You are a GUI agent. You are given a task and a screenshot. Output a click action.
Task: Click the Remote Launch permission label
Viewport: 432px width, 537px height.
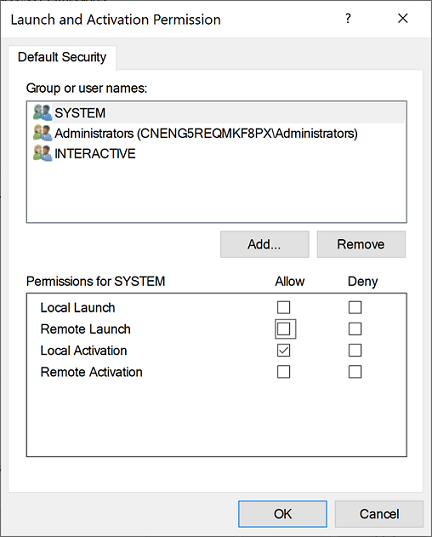point(85,329)
